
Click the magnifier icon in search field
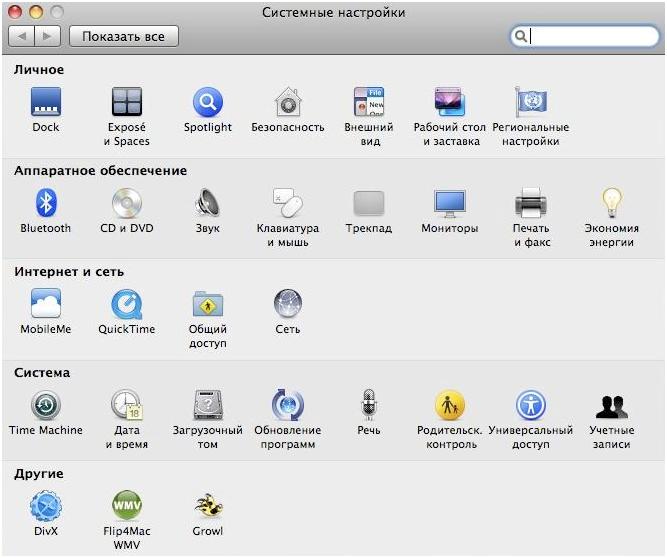point(521,36)
